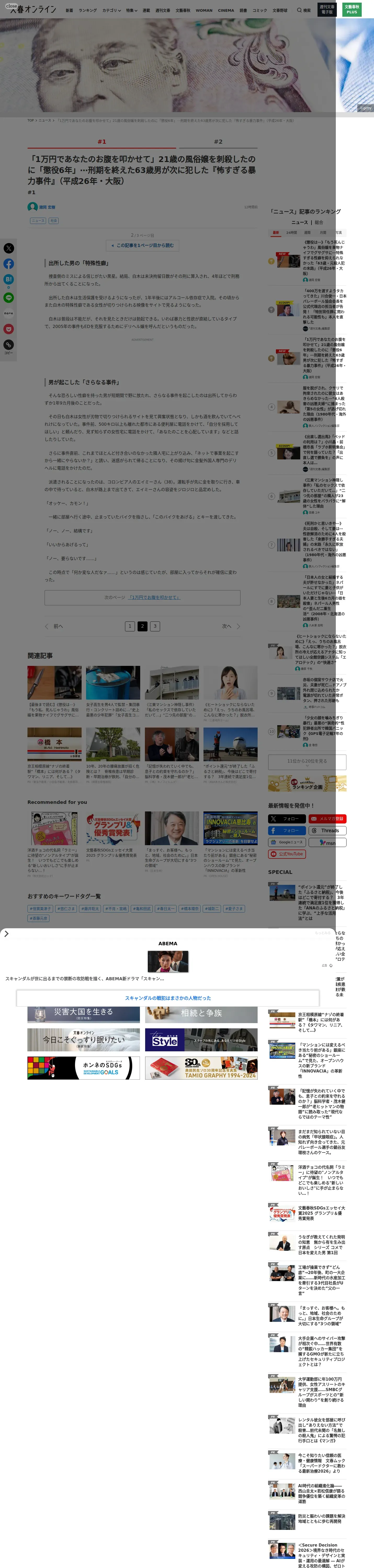Open the Style banner
This screenshot has height=1568, width=374.
click(x=201, y=1040)
